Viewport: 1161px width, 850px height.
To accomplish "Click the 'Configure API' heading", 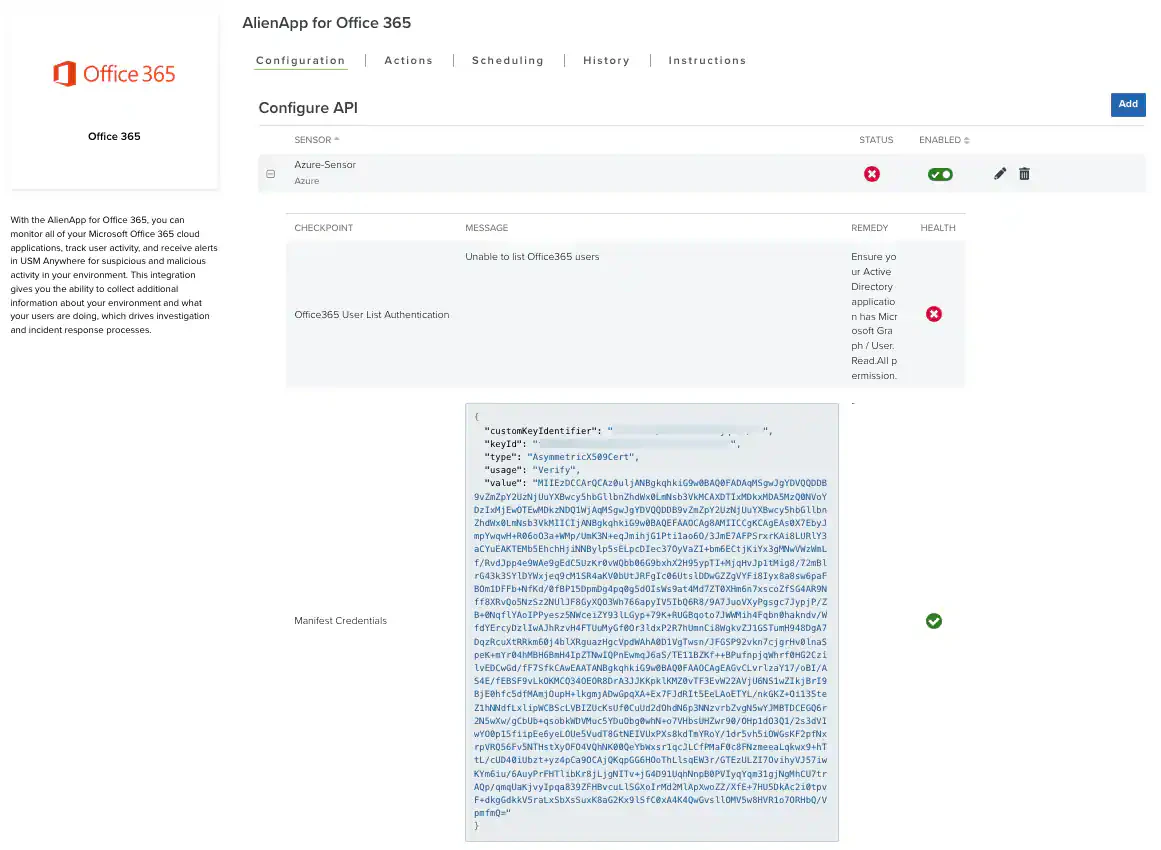I will coord(308,108).
